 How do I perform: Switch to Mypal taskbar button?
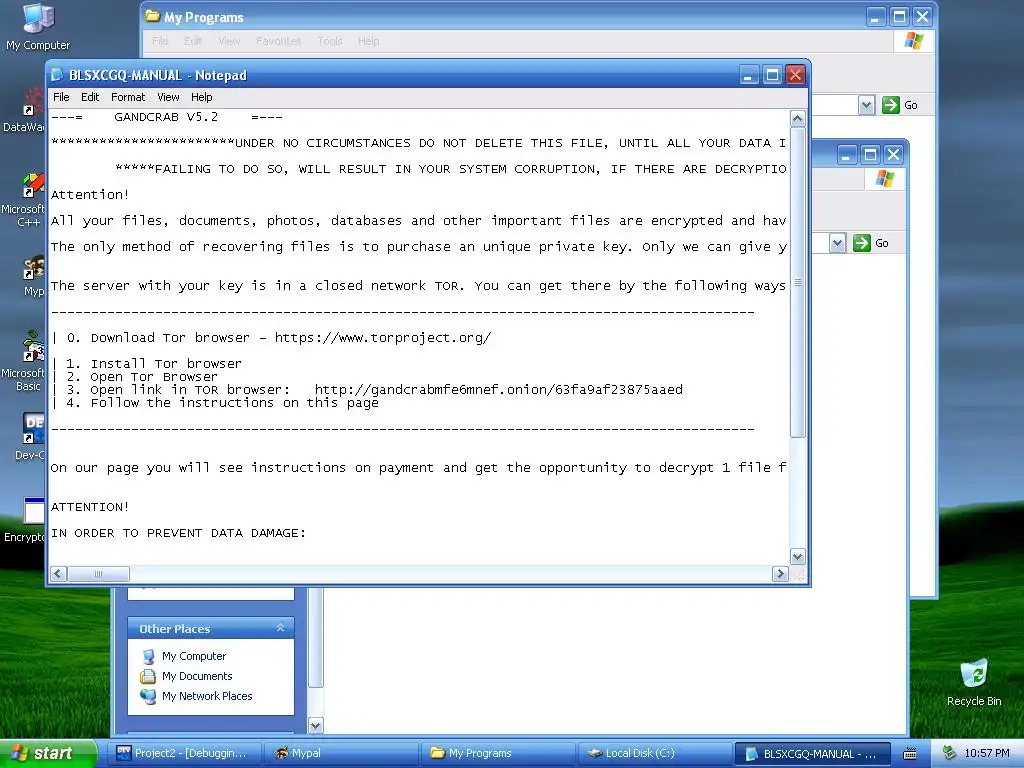[341, 753]
